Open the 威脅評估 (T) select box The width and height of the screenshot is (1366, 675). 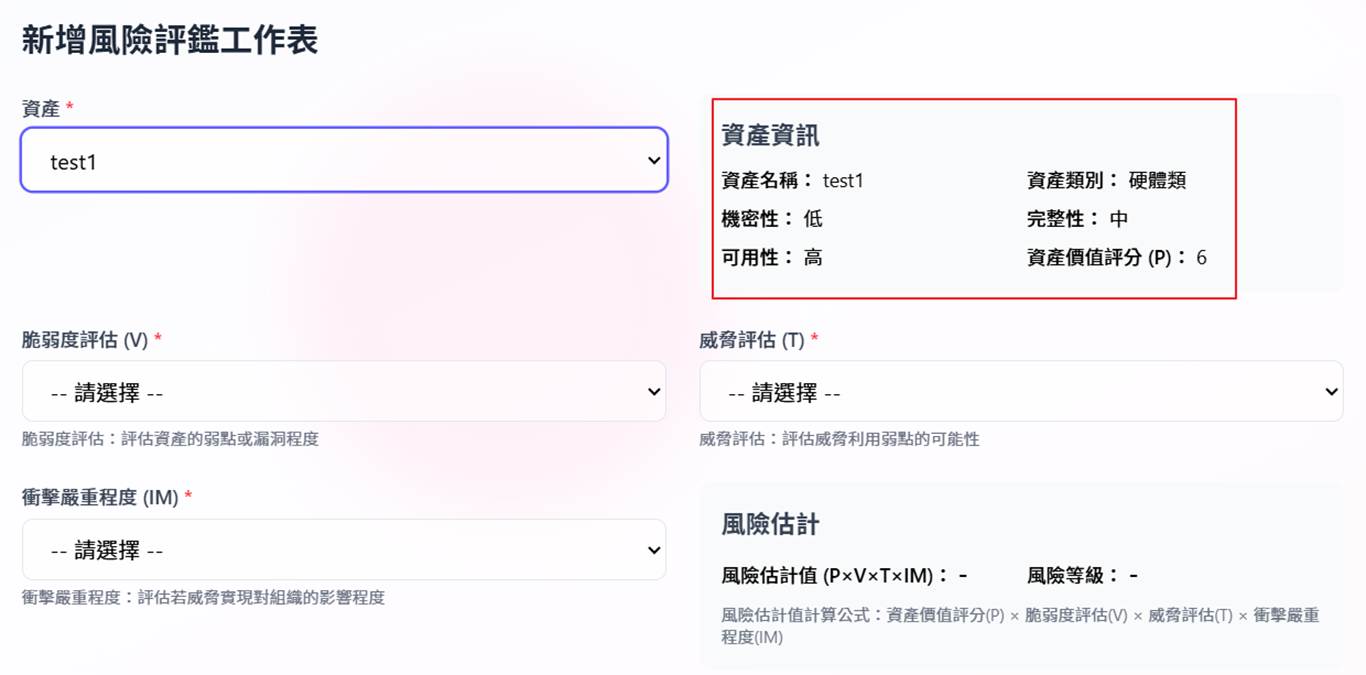click(1020, 392)
